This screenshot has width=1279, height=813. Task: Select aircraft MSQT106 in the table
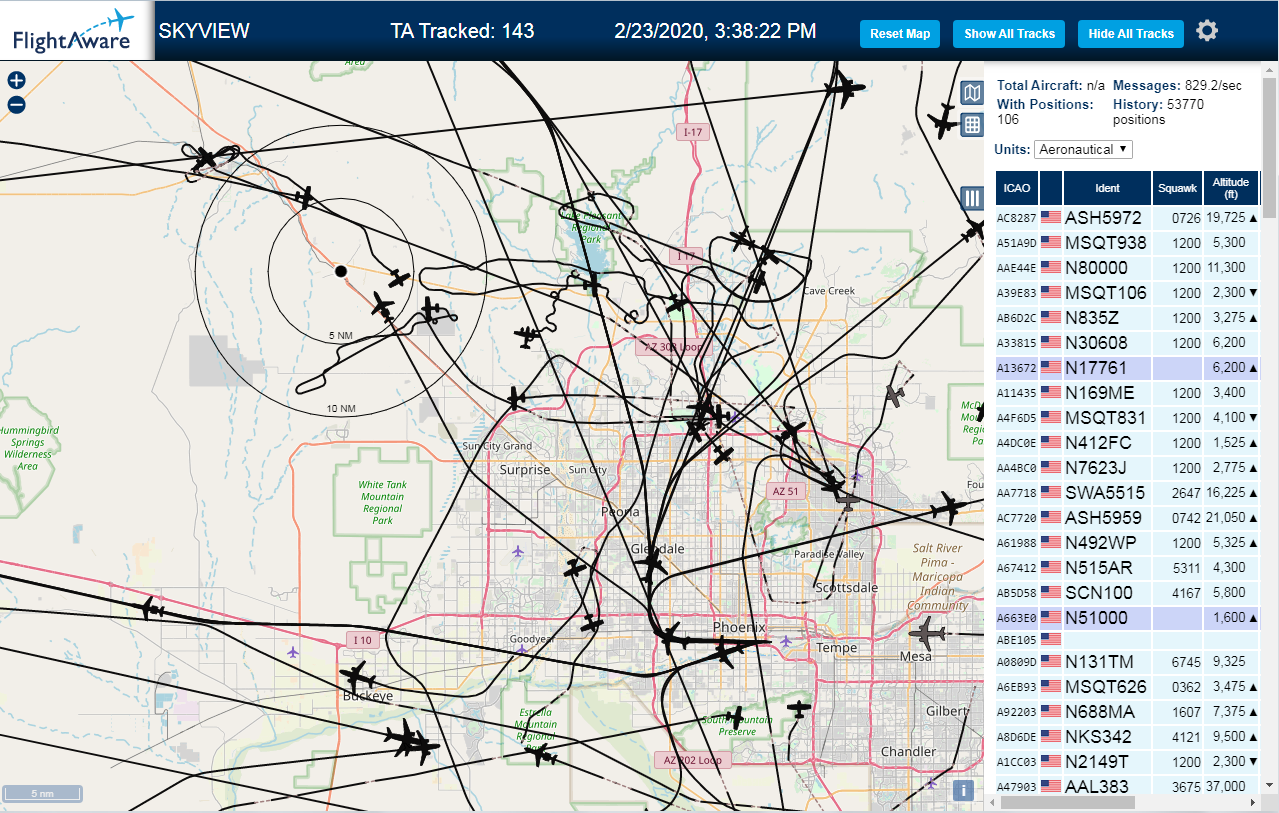coord(1128,293)
